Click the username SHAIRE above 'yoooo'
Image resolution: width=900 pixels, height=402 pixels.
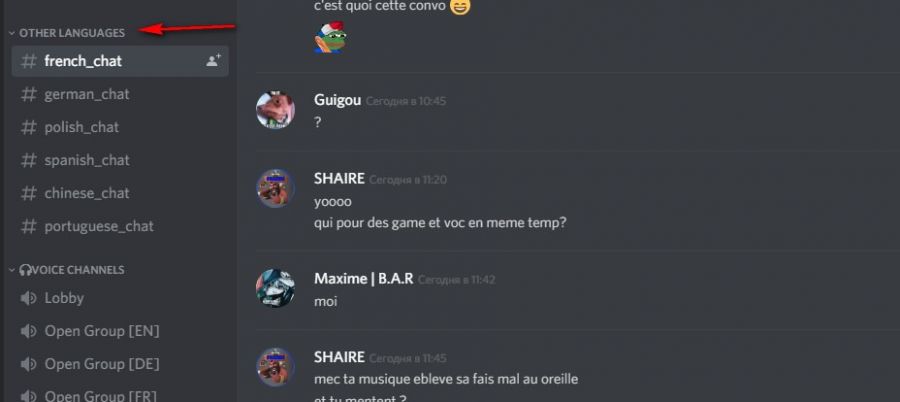[339, 179]
